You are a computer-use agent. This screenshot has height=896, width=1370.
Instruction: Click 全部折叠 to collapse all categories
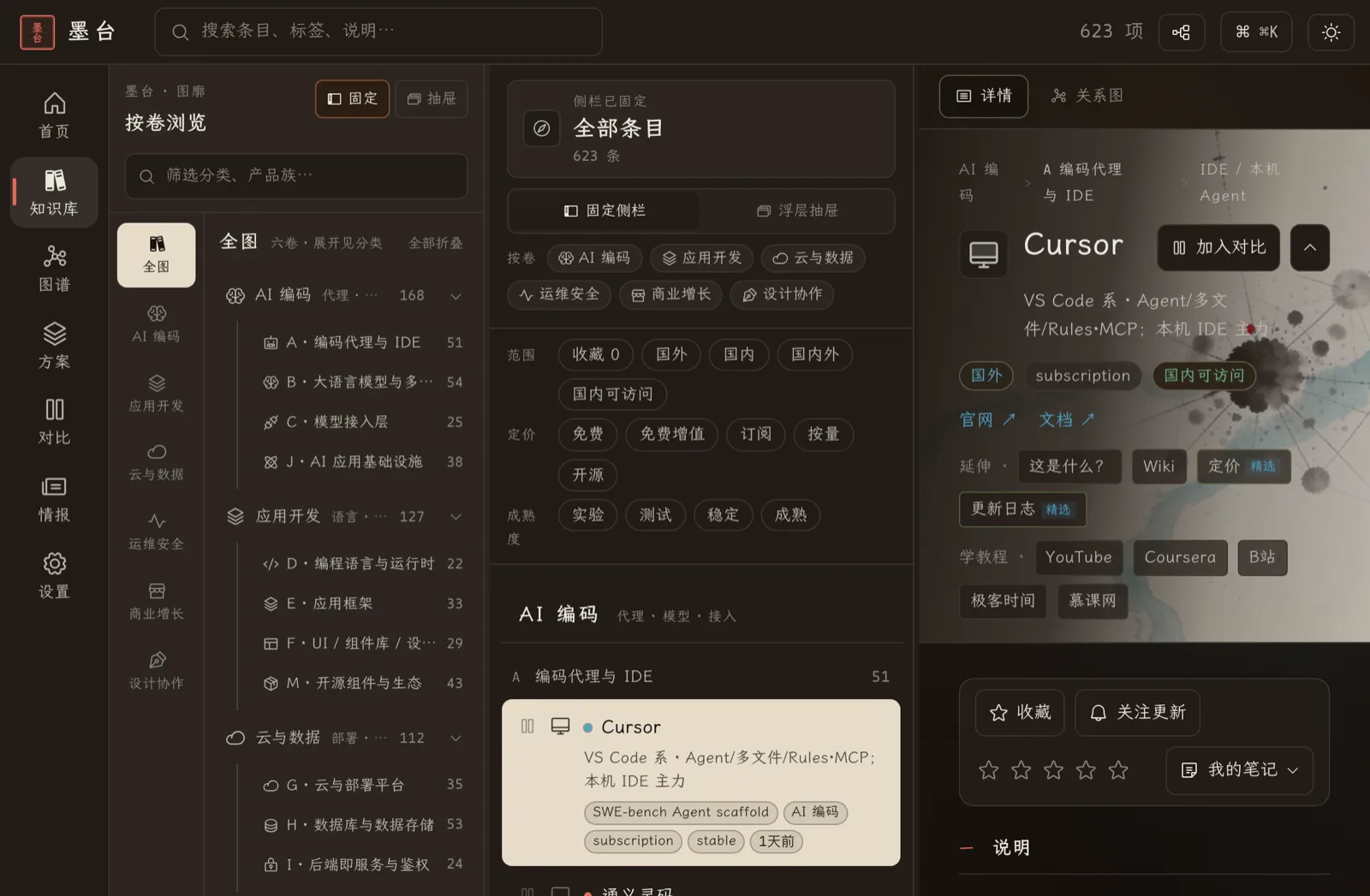(x=435, y=243)
